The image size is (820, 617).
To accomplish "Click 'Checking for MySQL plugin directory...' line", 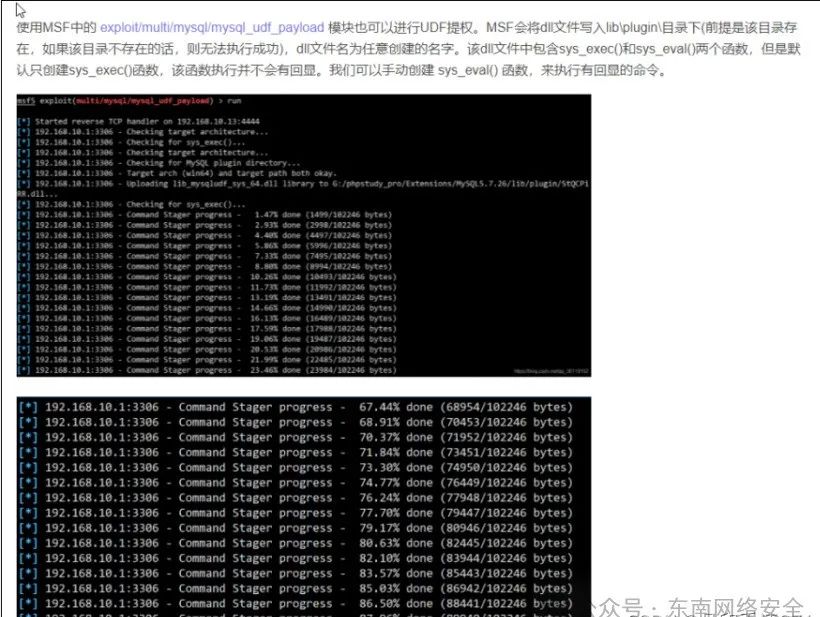I will pyautogui.click(x=159, y=163).
